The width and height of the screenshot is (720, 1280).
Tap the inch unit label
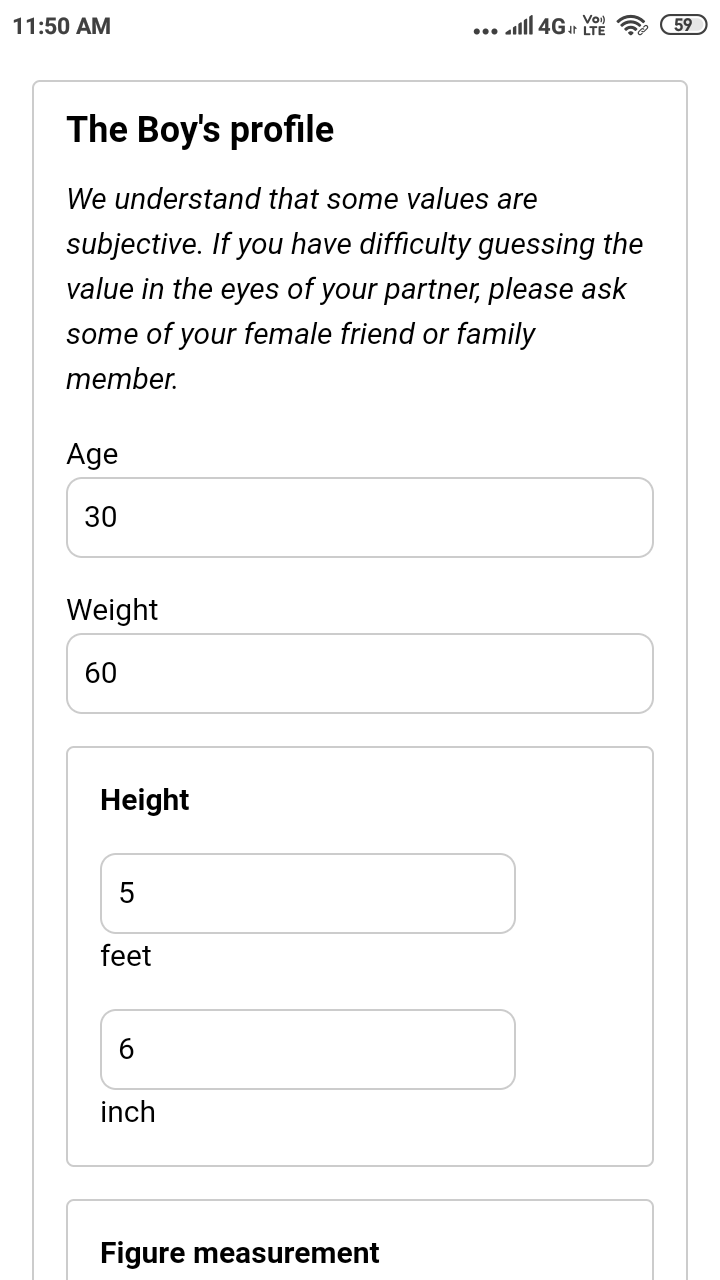pos(128,1112)
